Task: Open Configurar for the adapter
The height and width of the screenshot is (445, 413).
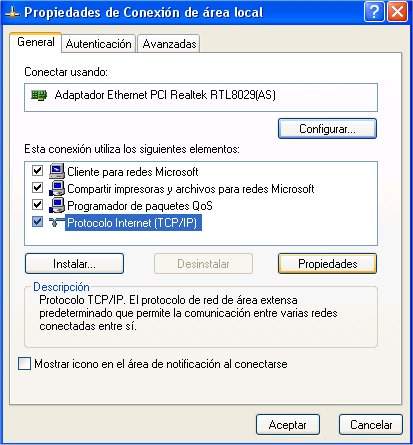Action: (327, 129)
